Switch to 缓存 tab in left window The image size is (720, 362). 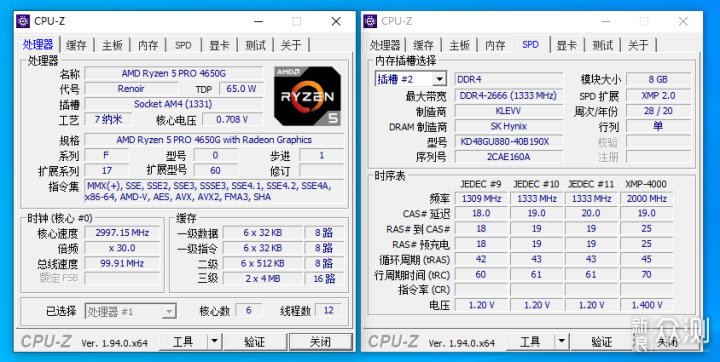76,45
